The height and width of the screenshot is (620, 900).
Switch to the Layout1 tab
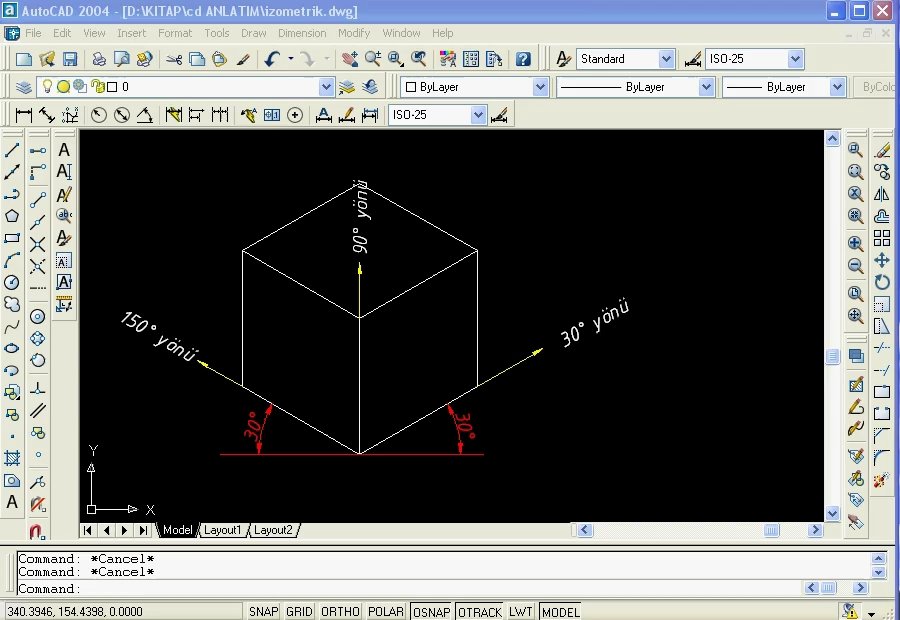click(x=222, y=530)
